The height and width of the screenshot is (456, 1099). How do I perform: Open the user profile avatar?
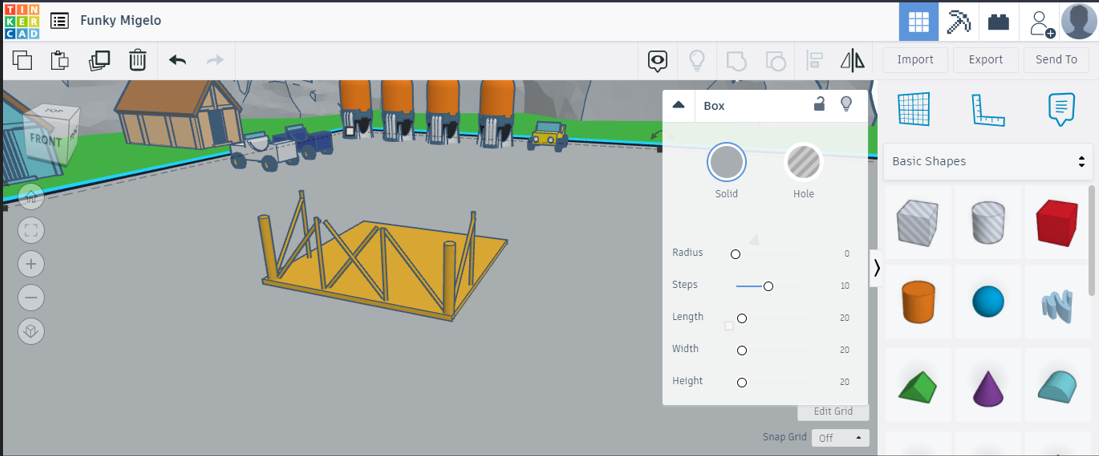pyautogui.click(x=1079, y=22)
